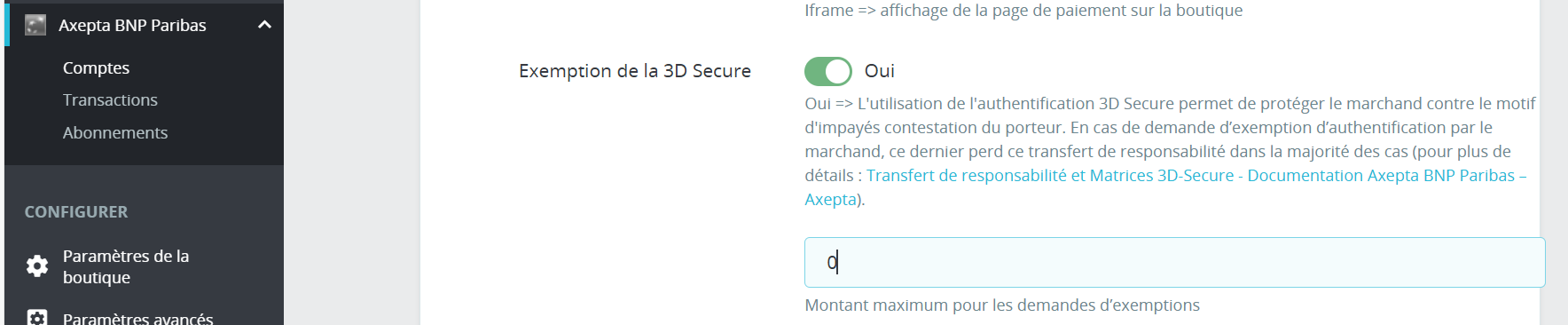Click the Oui label beside the toggle
This screenshot has width=1568, height=325.
click(x=880, y=71)
